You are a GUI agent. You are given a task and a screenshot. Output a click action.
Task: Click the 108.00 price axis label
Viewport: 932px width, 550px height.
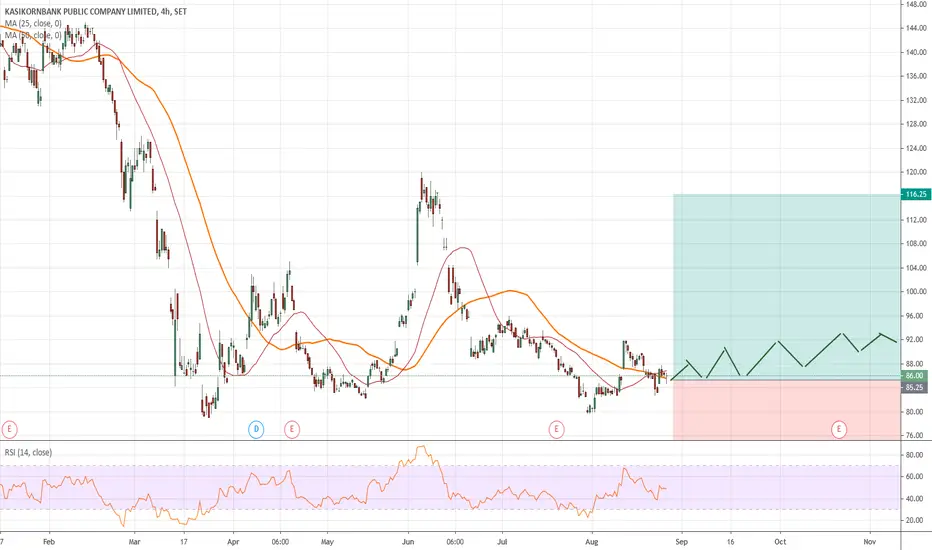pyautogui.click(x=916, y=244)
